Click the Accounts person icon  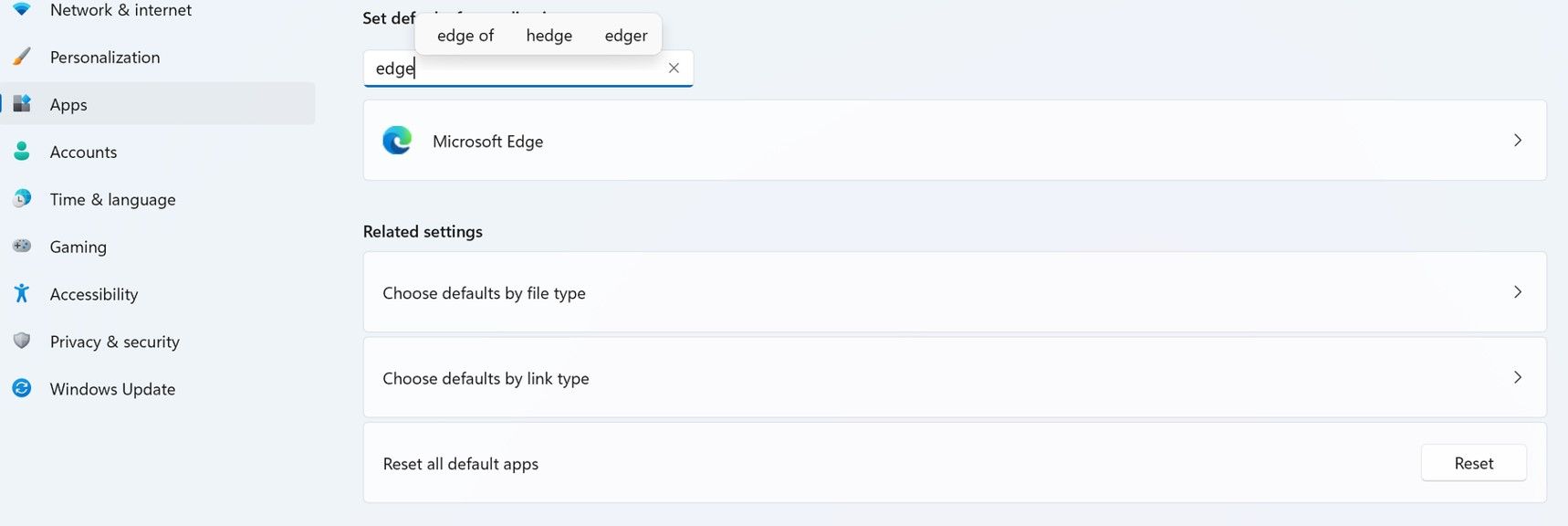pyautogui.click(x=22, y=152)
